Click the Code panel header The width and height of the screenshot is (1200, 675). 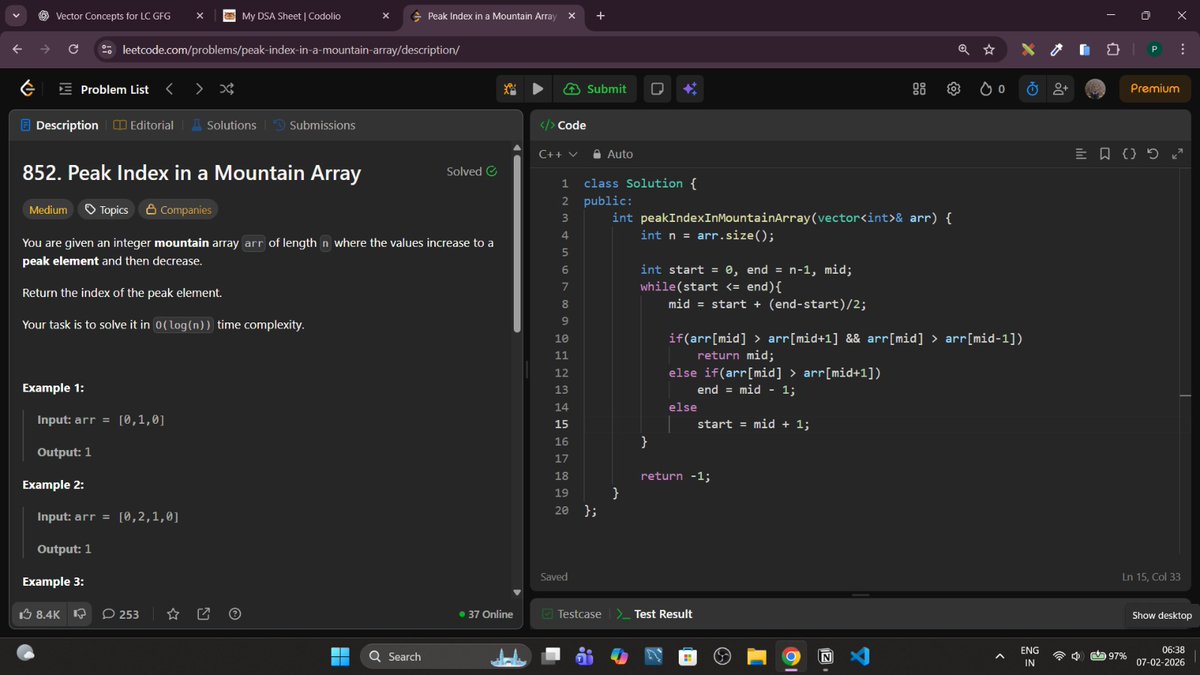pyautogui.click(x=564, y=125)
